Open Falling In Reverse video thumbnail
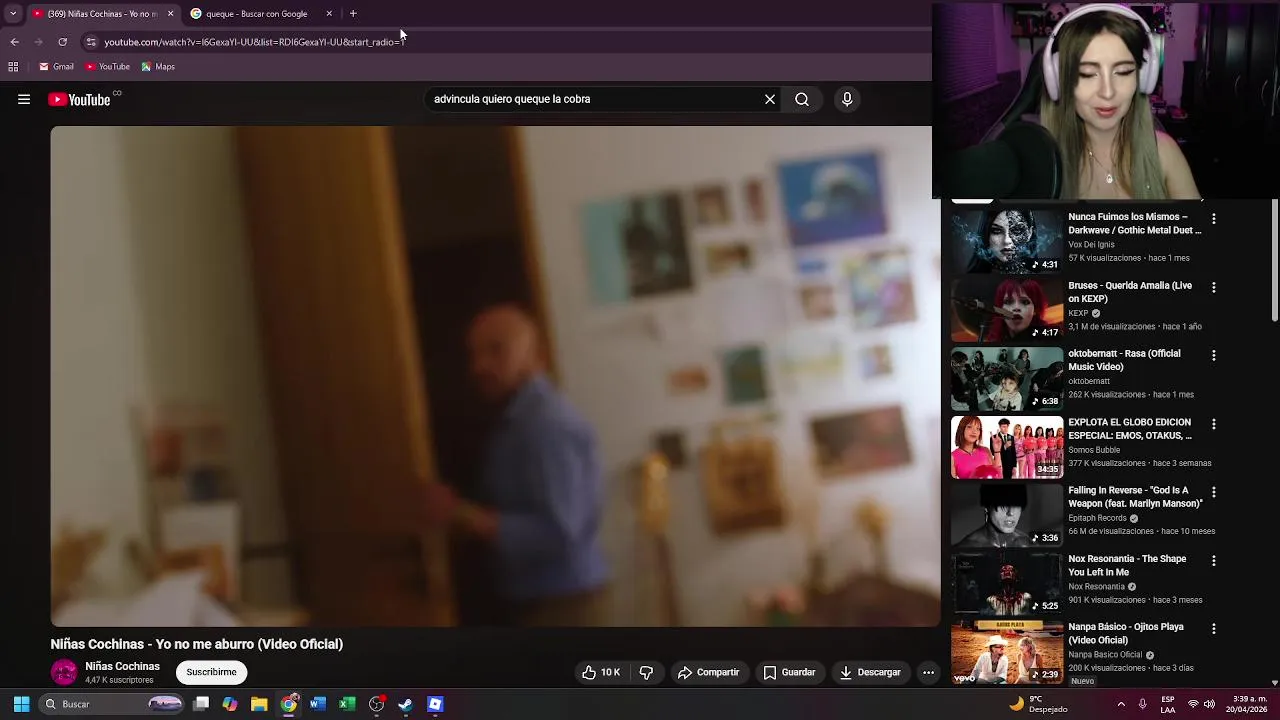 [1007, 515]
